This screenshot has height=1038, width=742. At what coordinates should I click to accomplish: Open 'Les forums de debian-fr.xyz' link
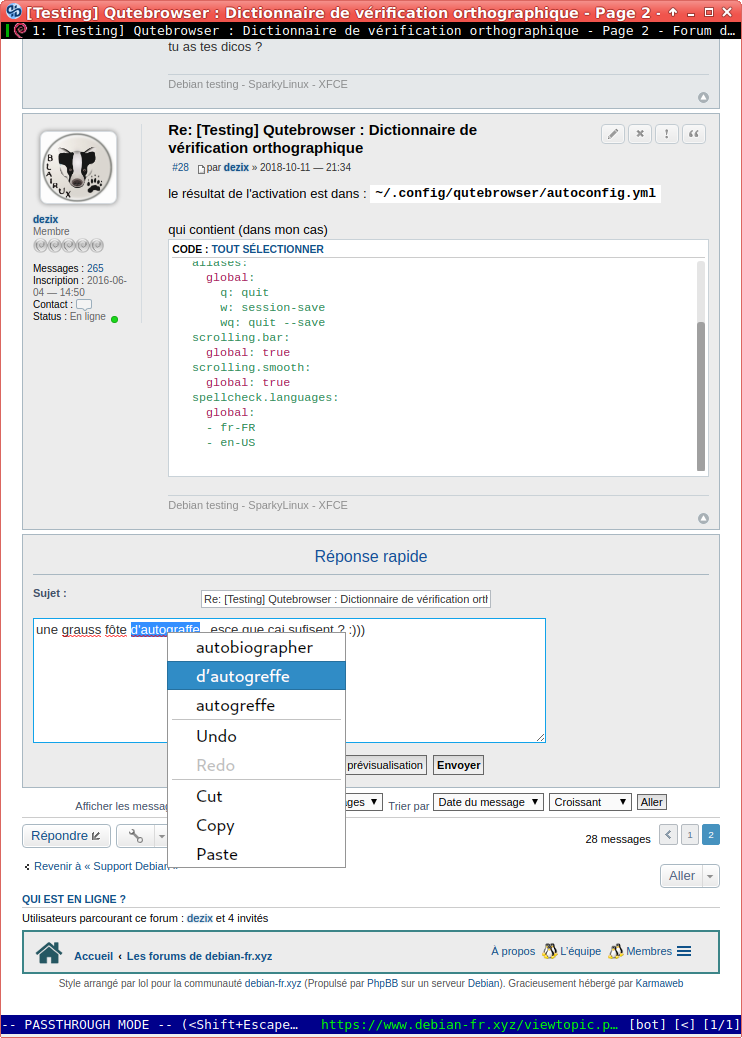pyautogui.click(x=199, y=956)
